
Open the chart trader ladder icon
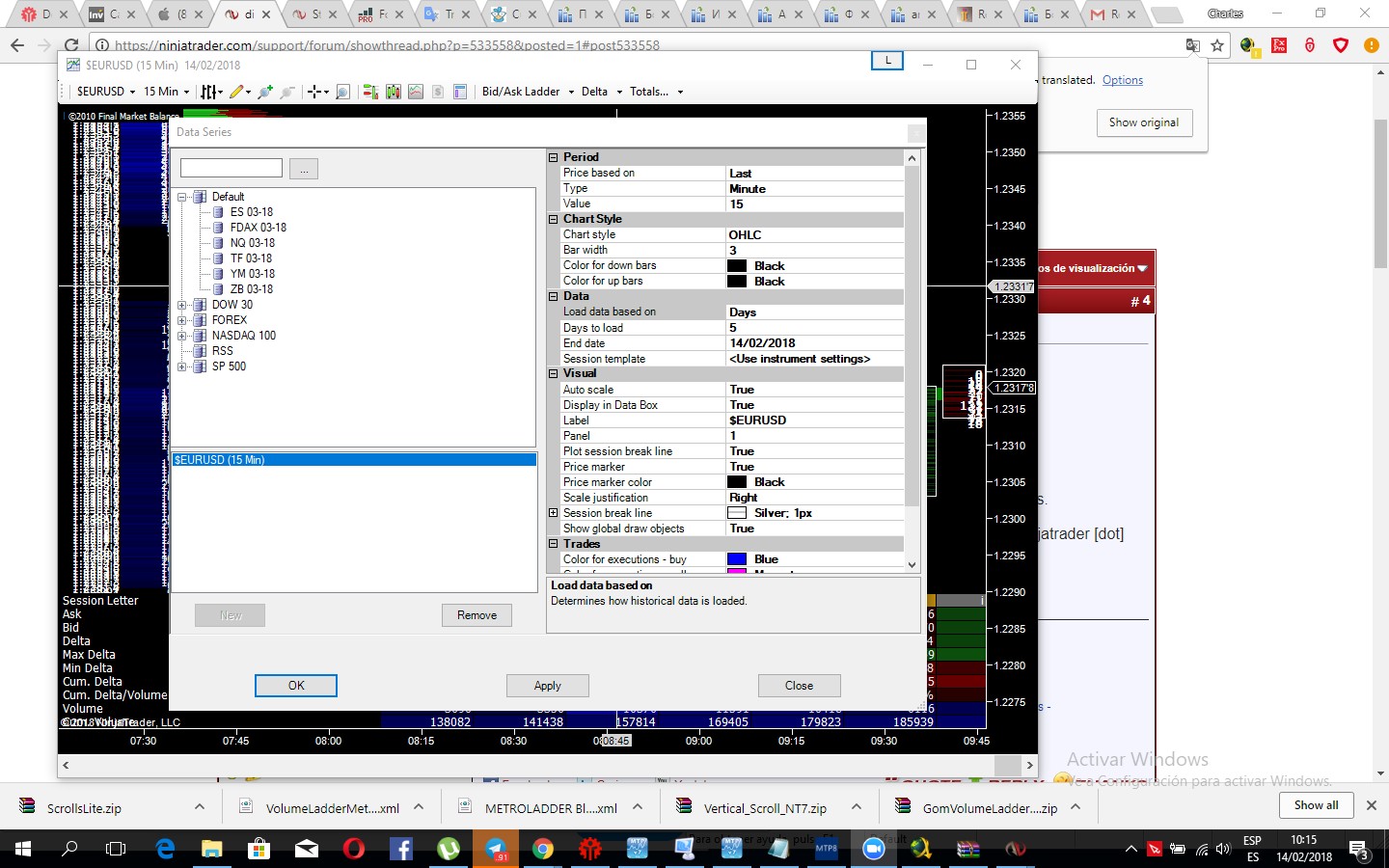(x=369, y=92)
